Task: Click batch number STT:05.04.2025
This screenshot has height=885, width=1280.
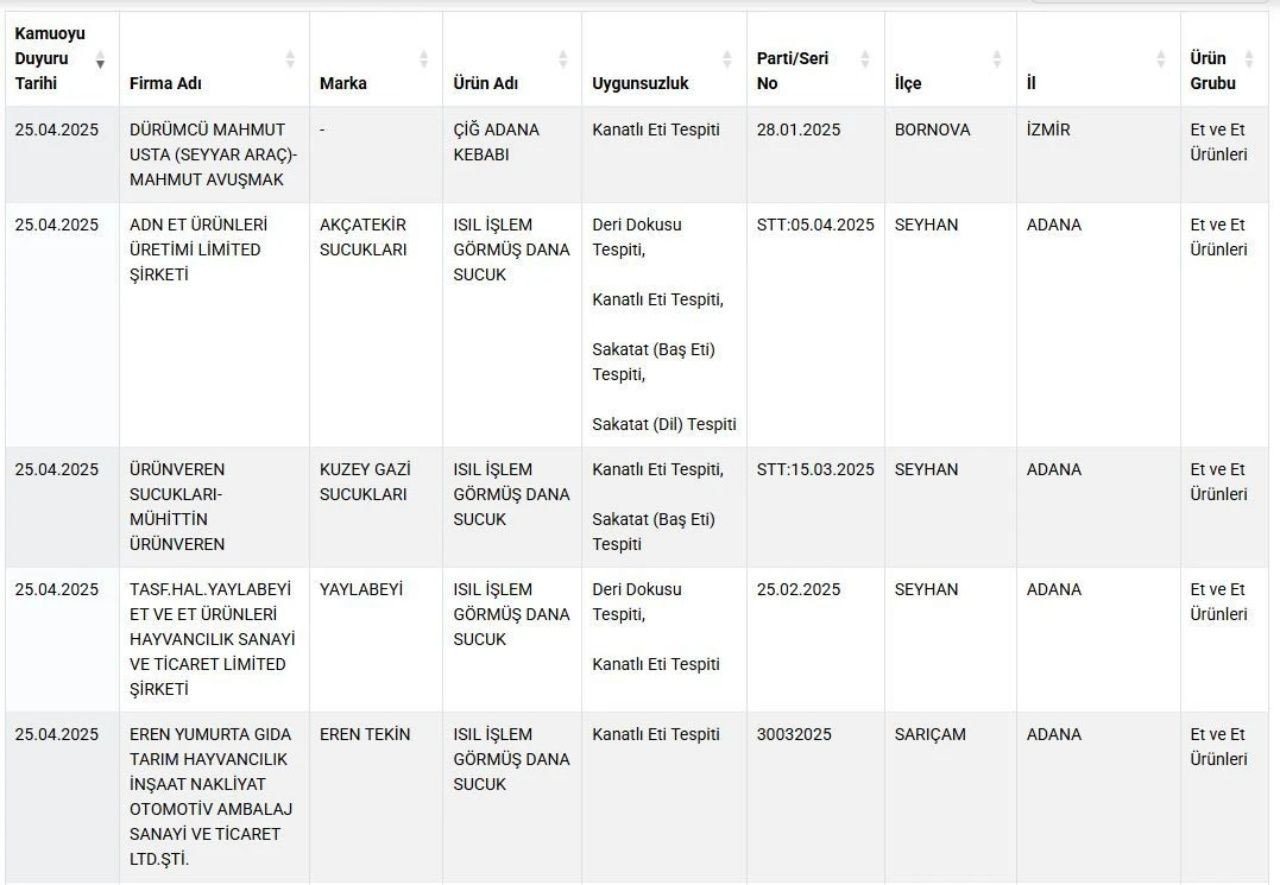Action: click(815, 225)
